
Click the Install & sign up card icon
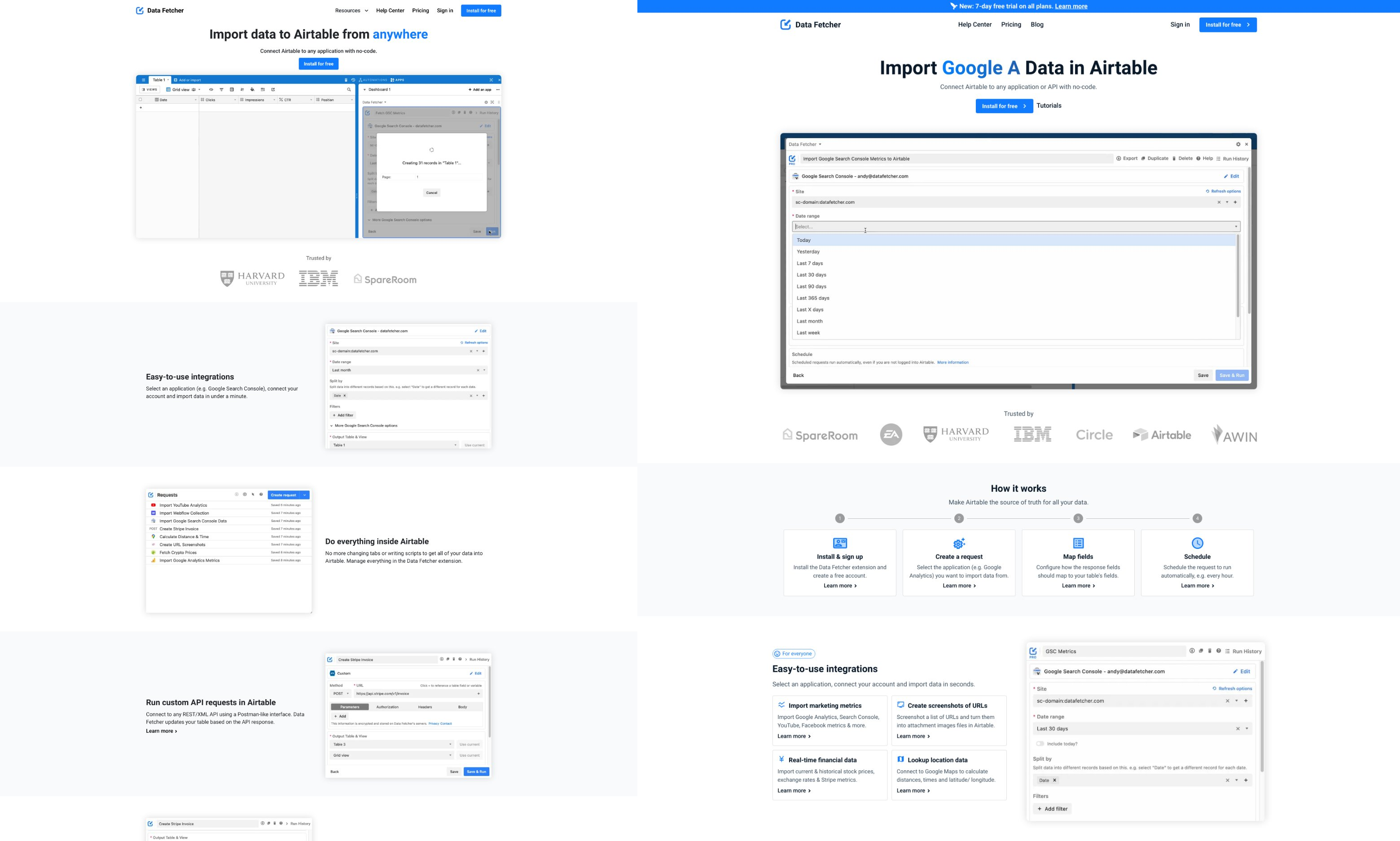[x=840, y=543]
